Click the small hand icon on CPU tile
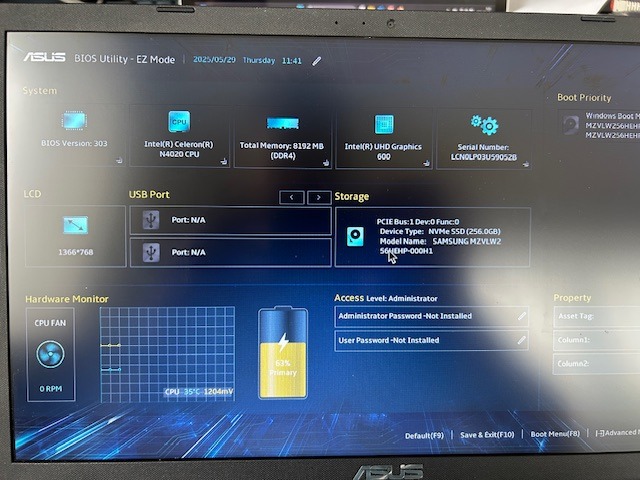This screenshot has width=640, height=480. (224, 161)
